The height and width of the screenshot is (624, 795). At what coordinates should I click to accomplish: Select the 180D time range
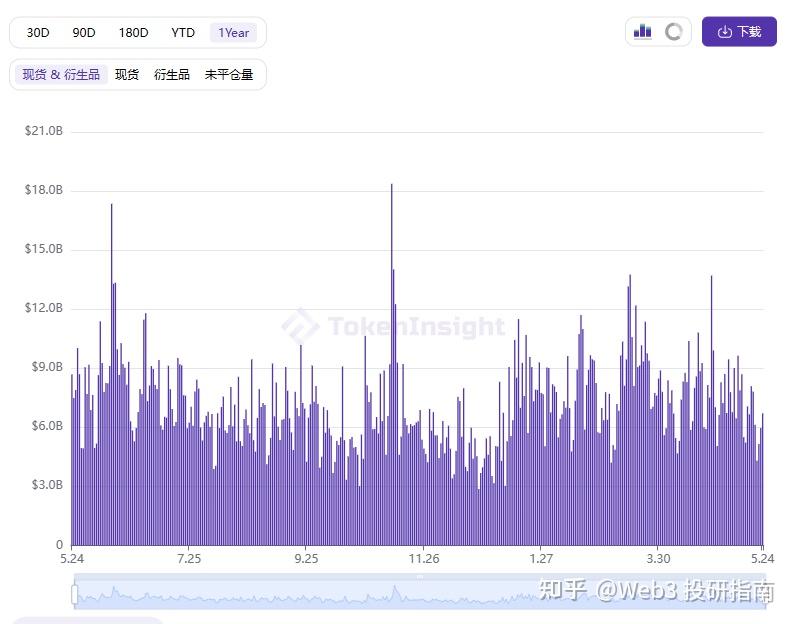tap(133, 32)
